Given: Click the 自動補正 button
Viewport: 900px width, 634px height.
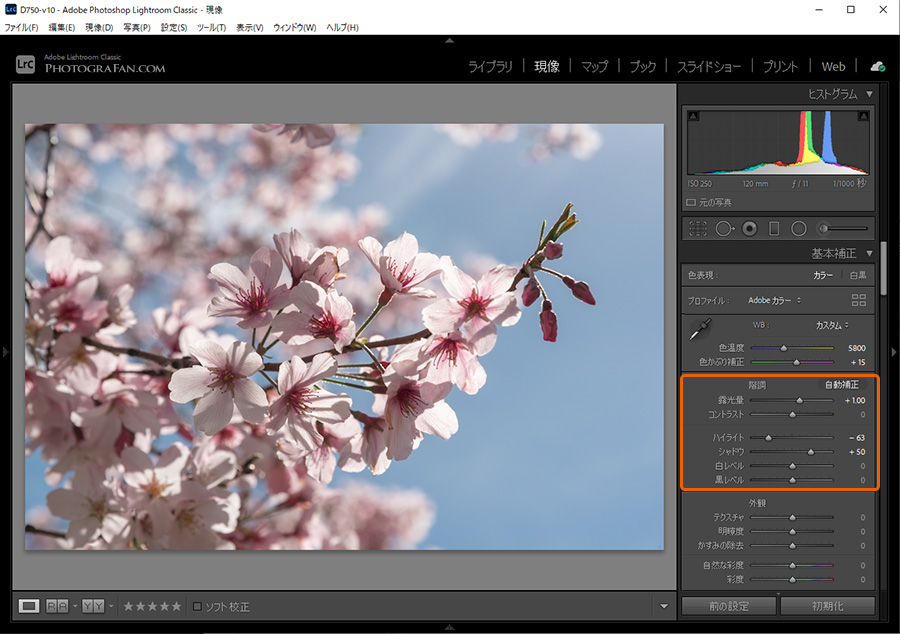Looking at the screenshot, I should [x=841, y=385].
